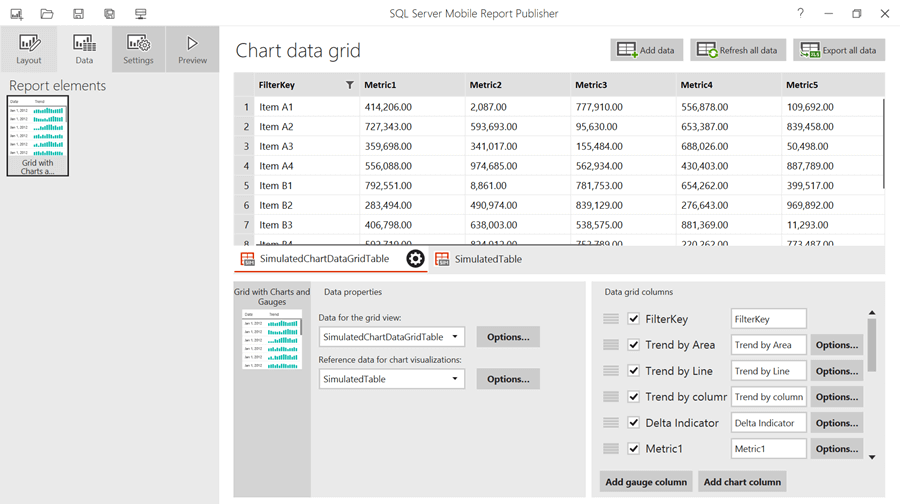This screenshot has width=900, height=504.
Task: Click the Trend by Line drag handle
Action: pyautogui.click(x=611, y=371)
